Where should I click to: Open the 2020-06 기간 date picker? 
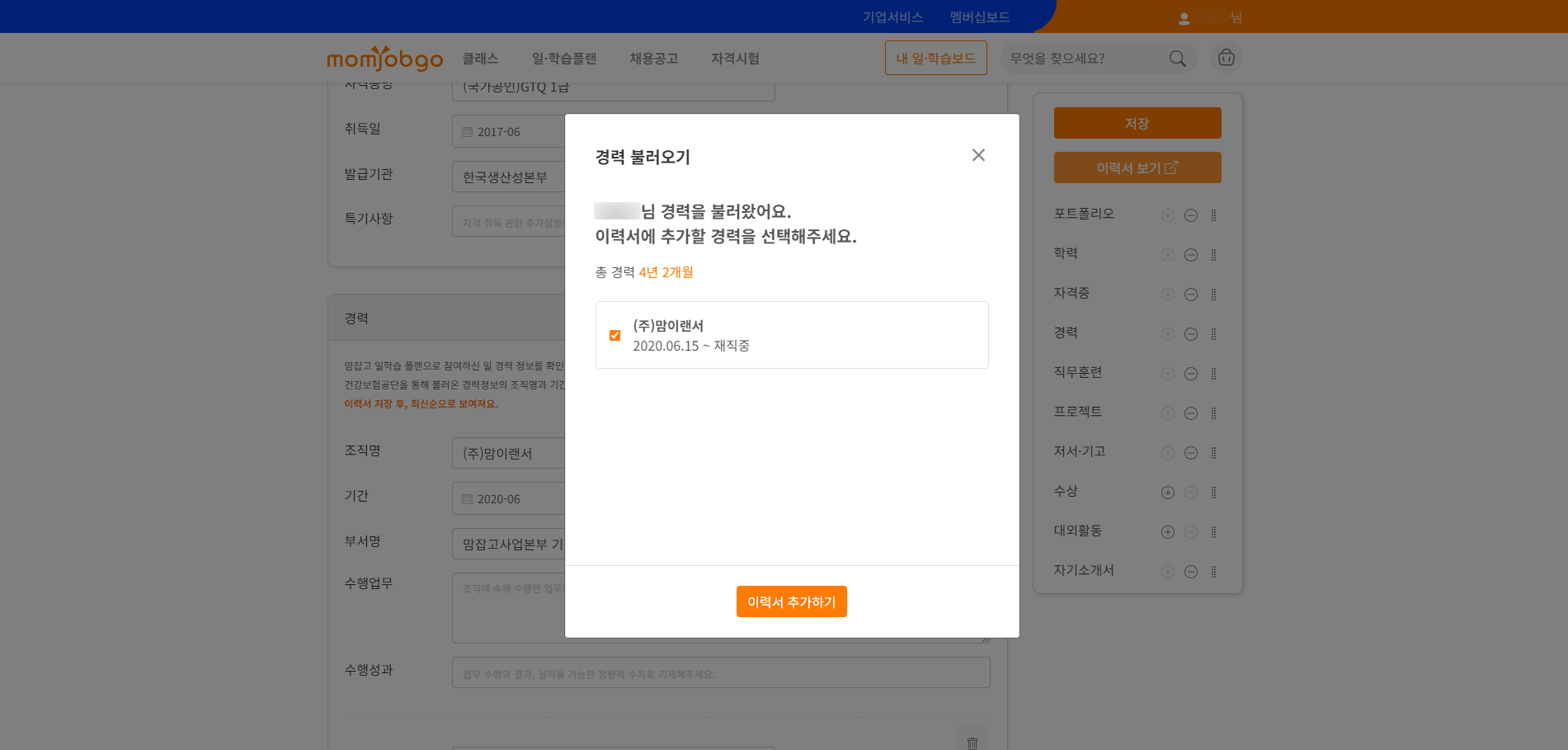pyautogui.click(x=506, y=499)
